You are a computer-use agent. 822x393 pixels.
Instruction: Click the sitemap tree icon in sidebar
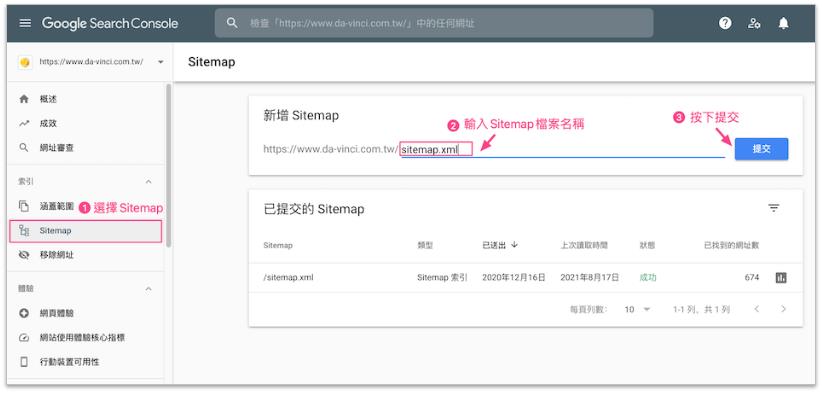point(24,231)
